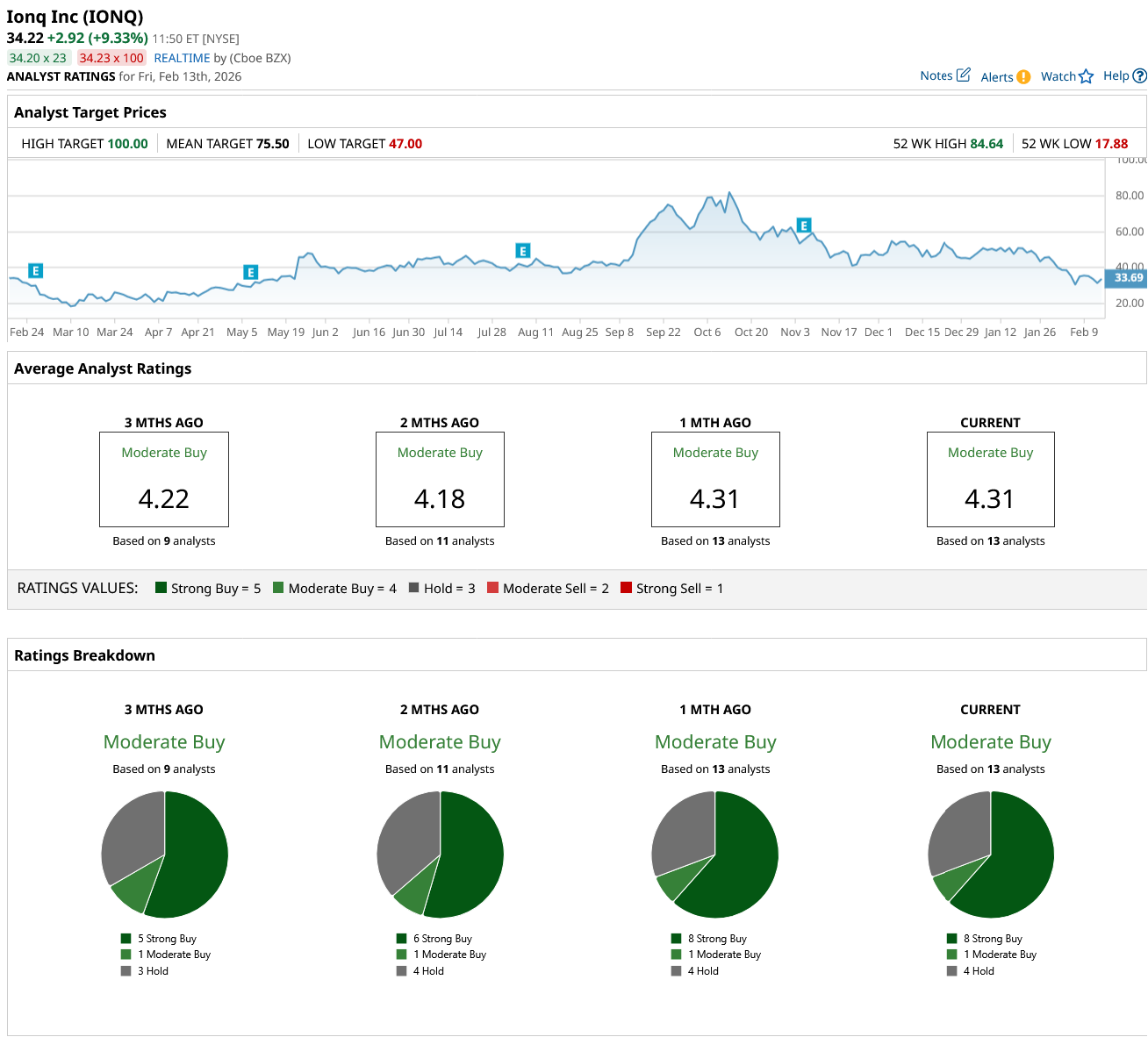Viewport: 1148px width, 1037px height.
Task: Click the green bid quote 34.20 x 23
Action: point(38,58)
